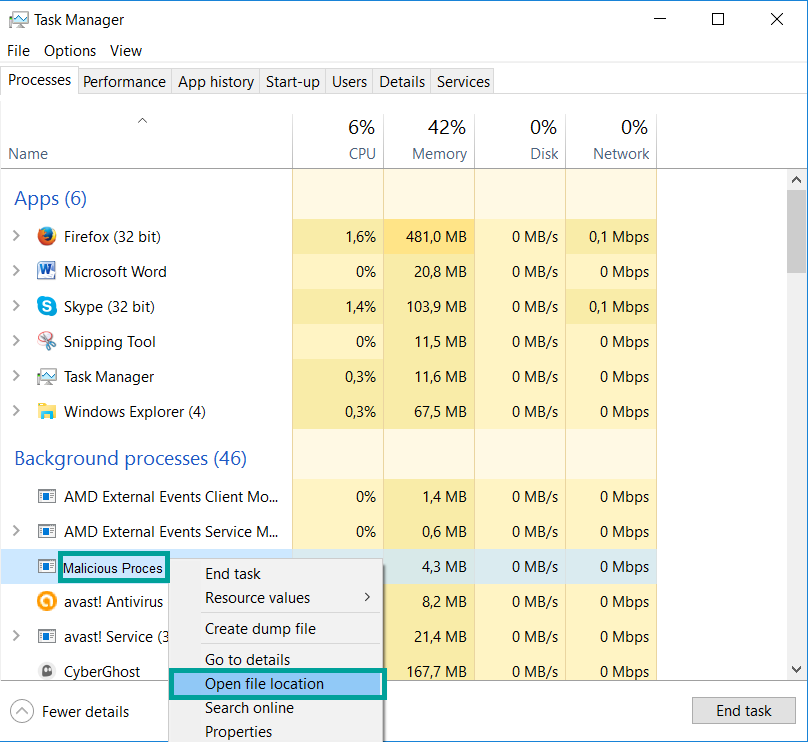
Task: Click the Skype app icon
Action: point(46,307)
